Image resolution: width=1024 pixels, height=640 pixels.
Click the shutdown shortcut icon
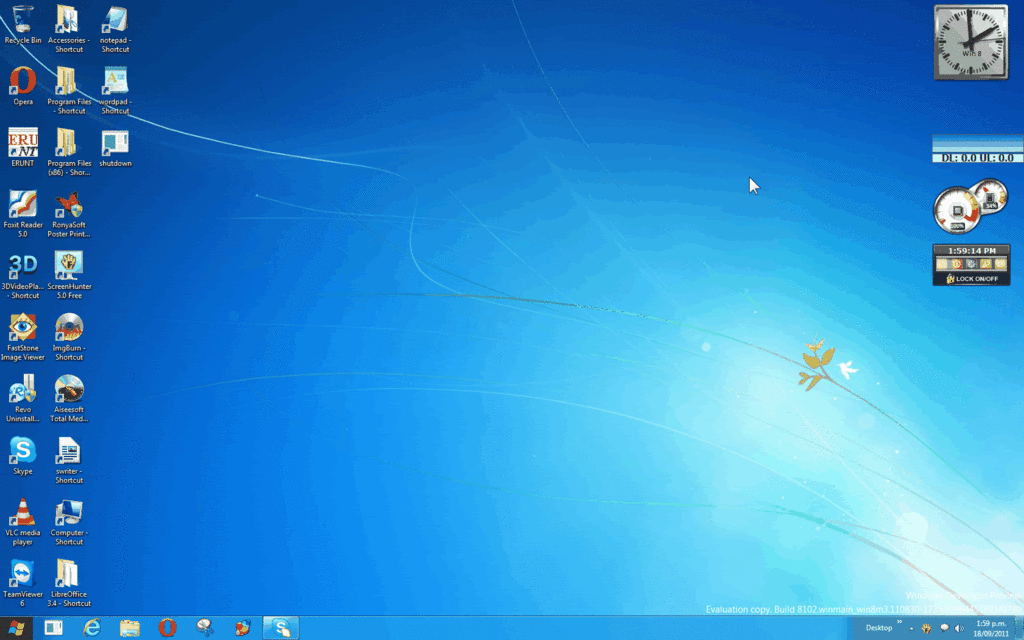[115, 143]
